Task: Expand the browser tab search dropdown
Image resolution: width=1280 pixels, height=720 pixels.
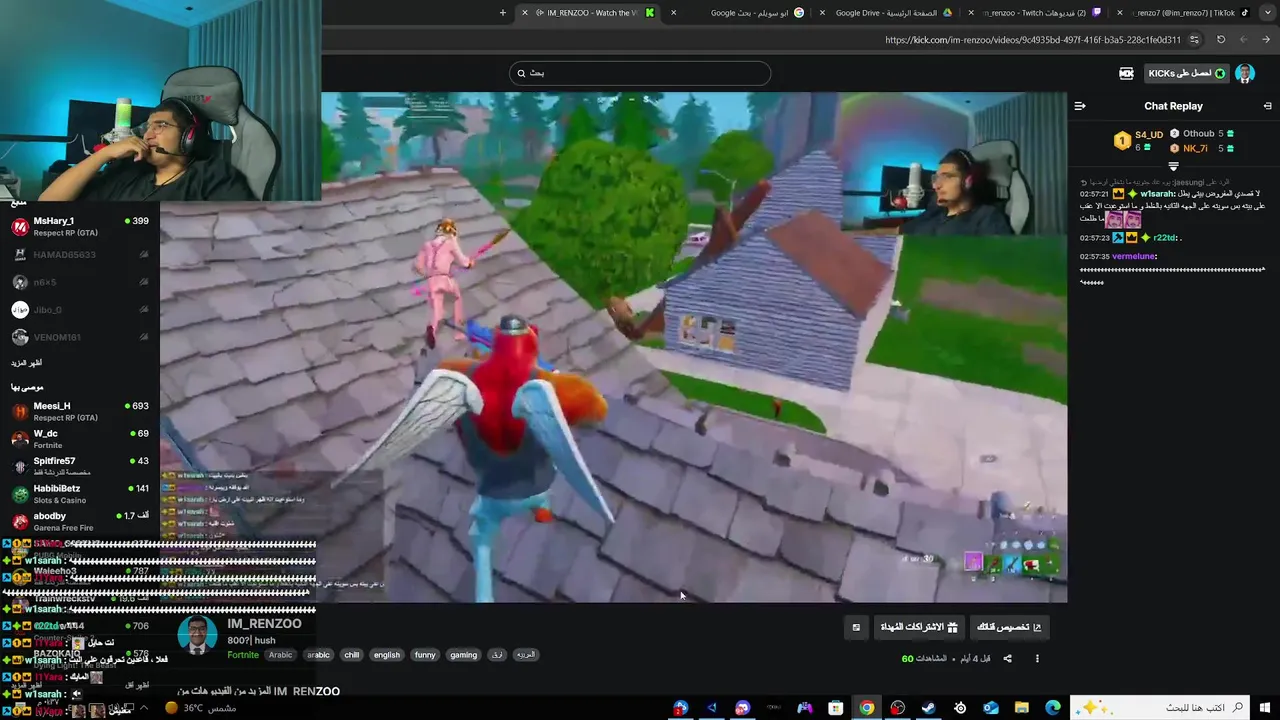Action: (1266, 13)
